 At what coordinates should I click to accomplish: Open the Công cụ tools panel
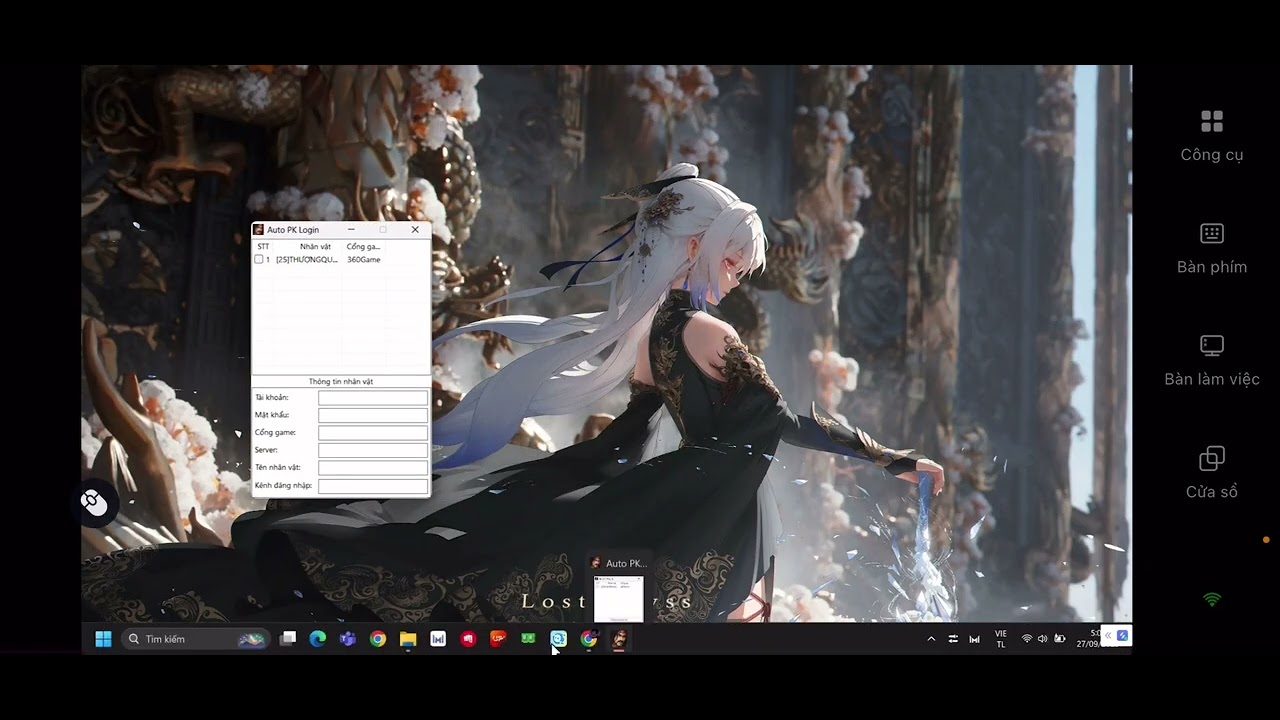coord(1212,136)
